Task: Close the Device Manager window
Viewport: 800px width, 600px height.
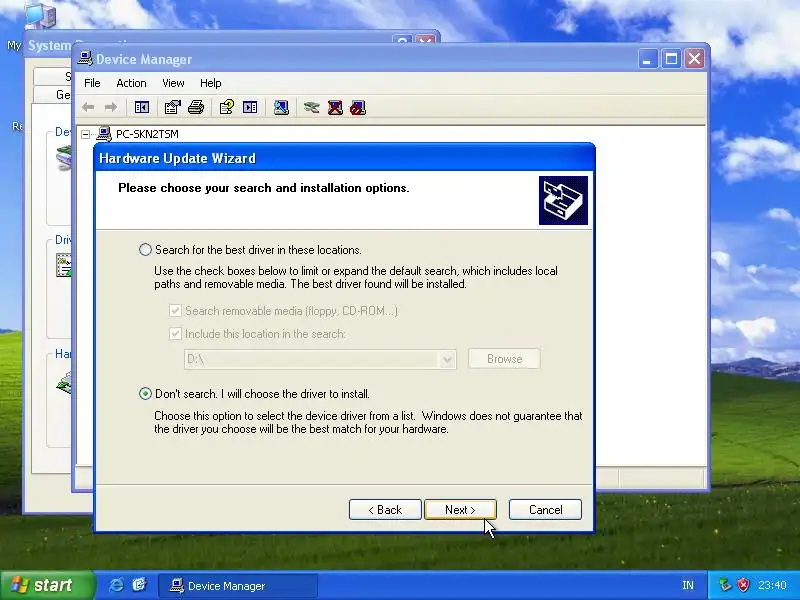Action: coord(694,59)
